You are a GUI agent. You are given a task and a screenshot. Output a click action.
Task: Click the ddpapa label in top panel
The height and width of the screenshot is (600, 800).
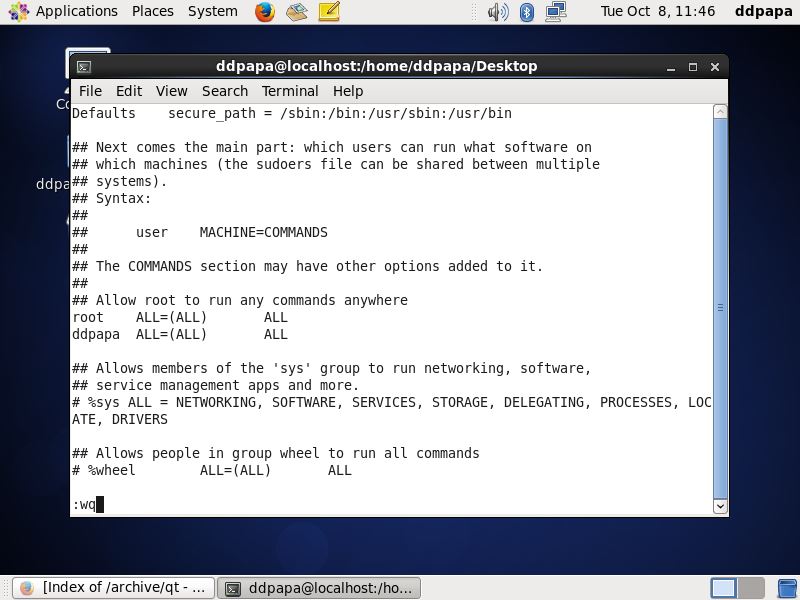pos(763,11)
